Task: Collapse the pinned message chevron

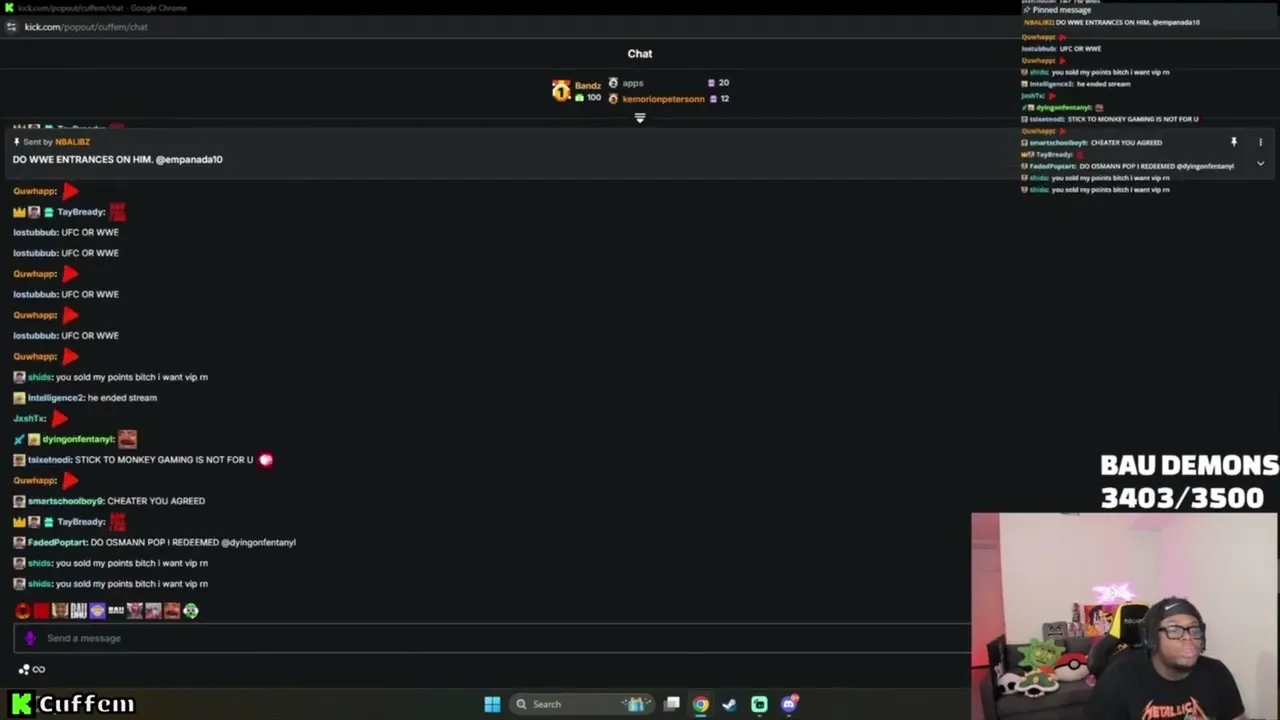Action: point(1260,163)
